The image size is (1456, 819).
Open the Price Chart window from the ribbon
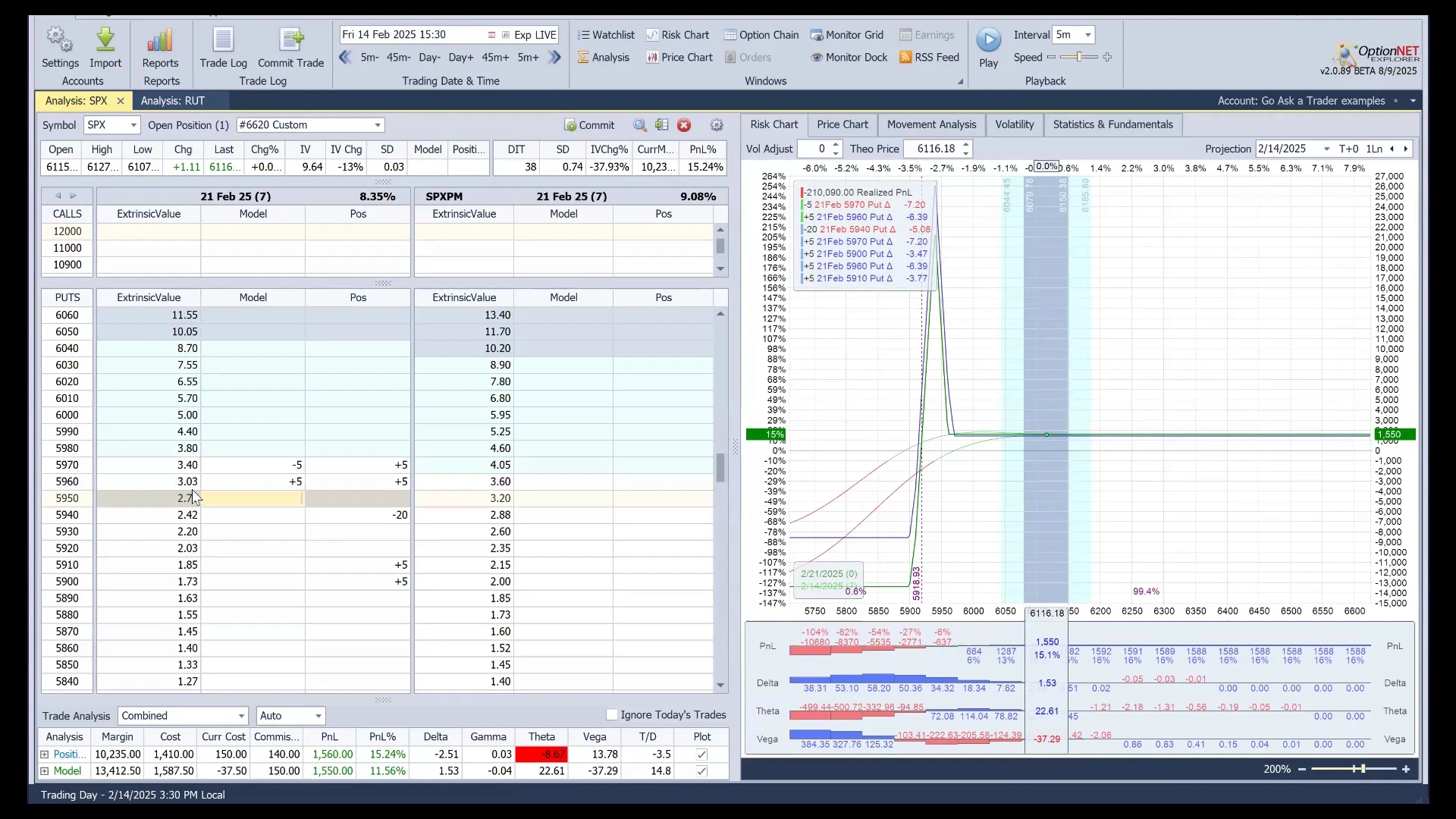click(679, 57)
